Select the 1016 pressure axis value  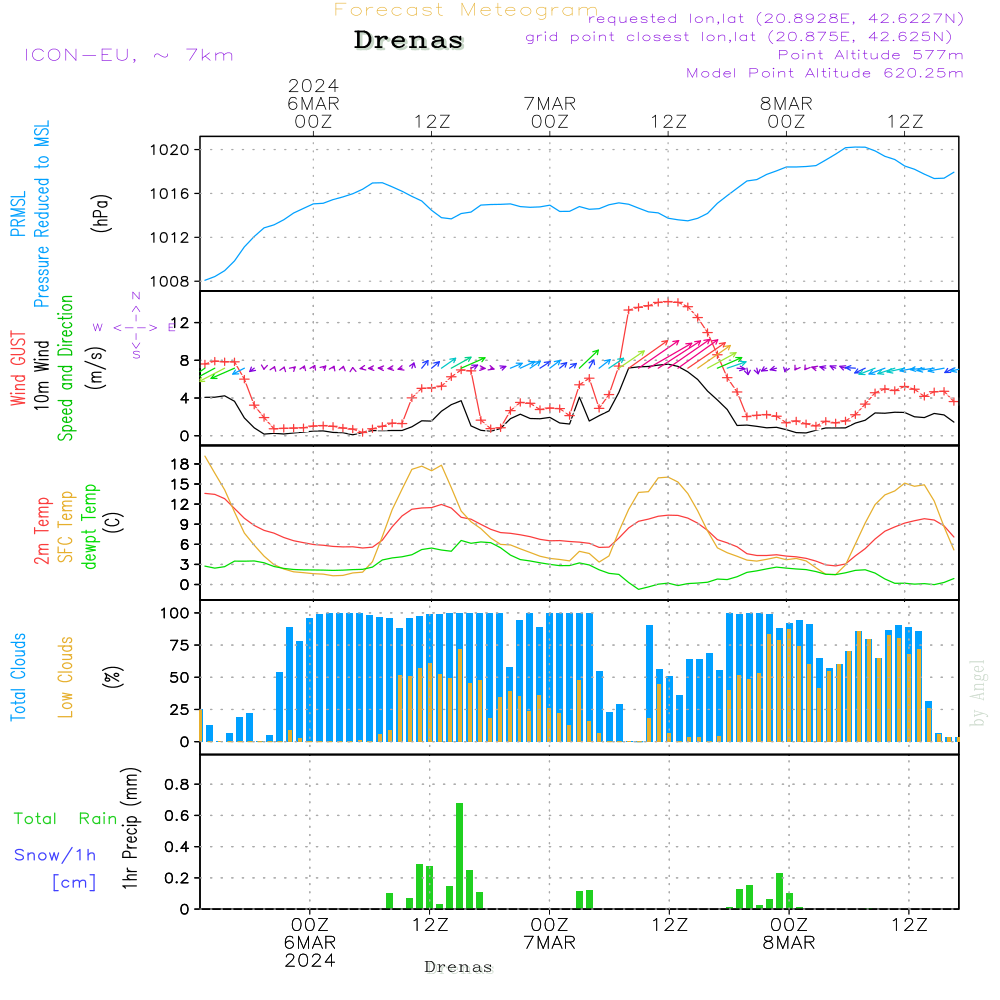(169, 194)
